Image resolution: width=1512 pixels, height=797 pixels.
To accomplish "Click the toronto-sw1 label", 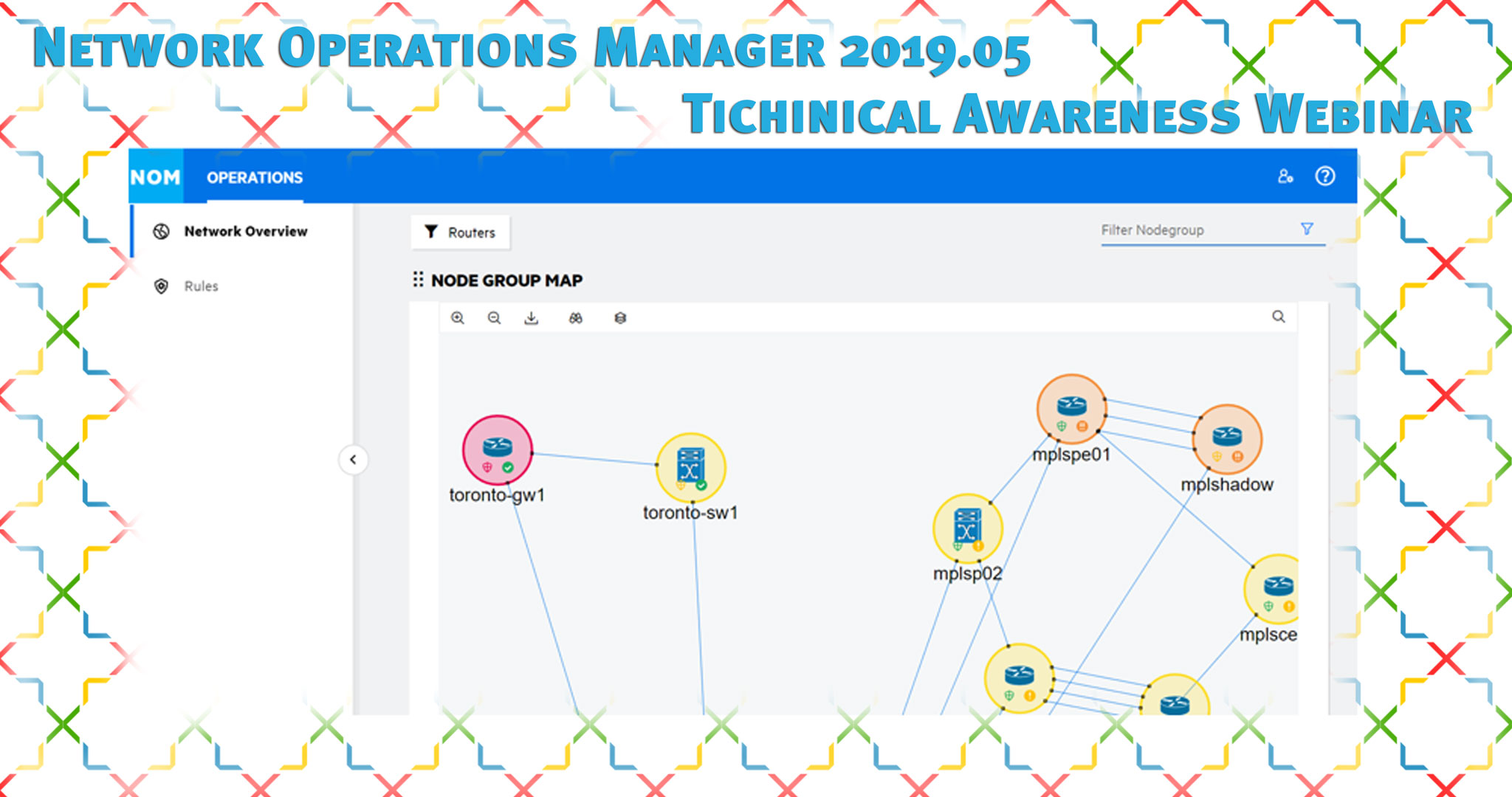I will click(690, 513).
